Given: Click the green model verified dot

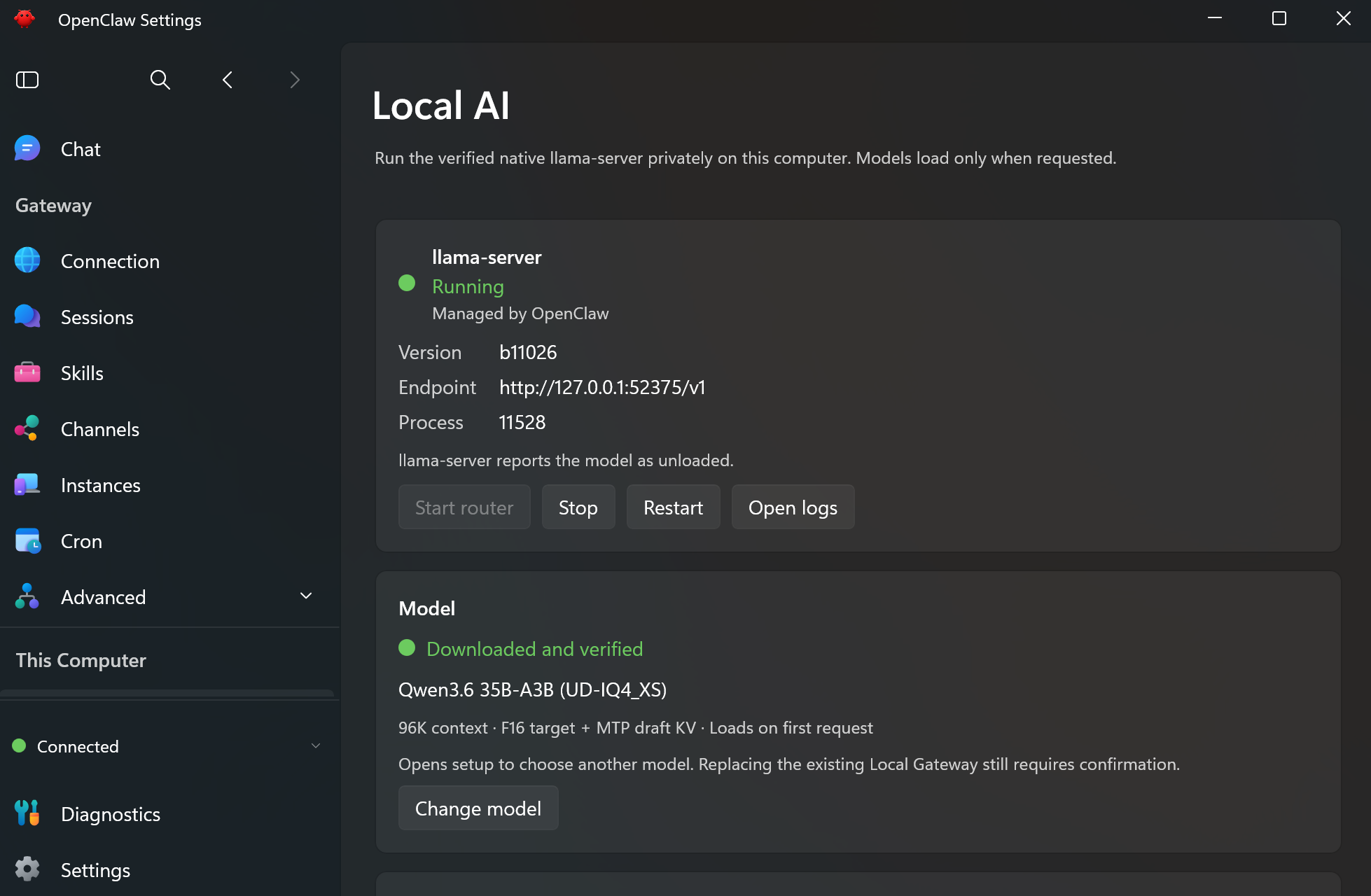Looking at the screenshot, I should click(407, 647).
